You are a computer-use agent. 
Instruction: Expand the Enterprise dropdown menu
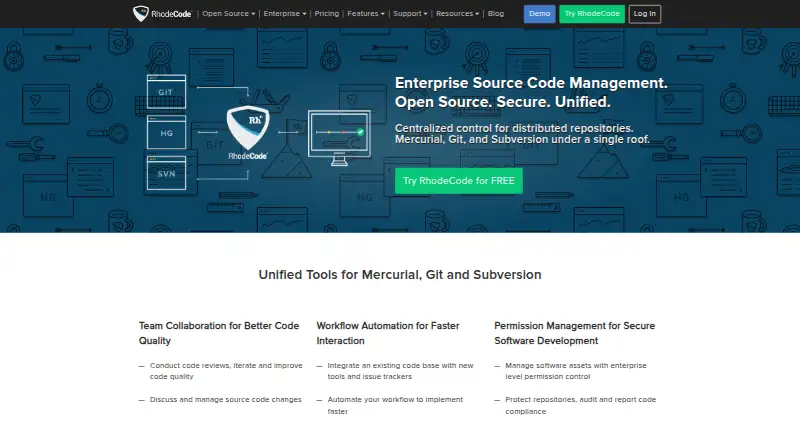coord(285,14)
